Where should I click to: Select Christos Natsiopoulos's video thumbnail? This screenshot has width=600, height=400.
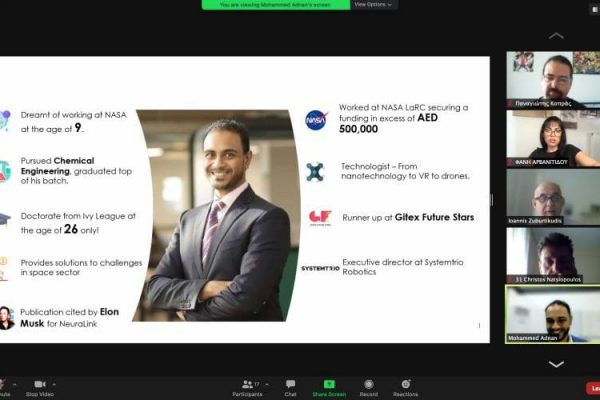click(x=553, y=255)
